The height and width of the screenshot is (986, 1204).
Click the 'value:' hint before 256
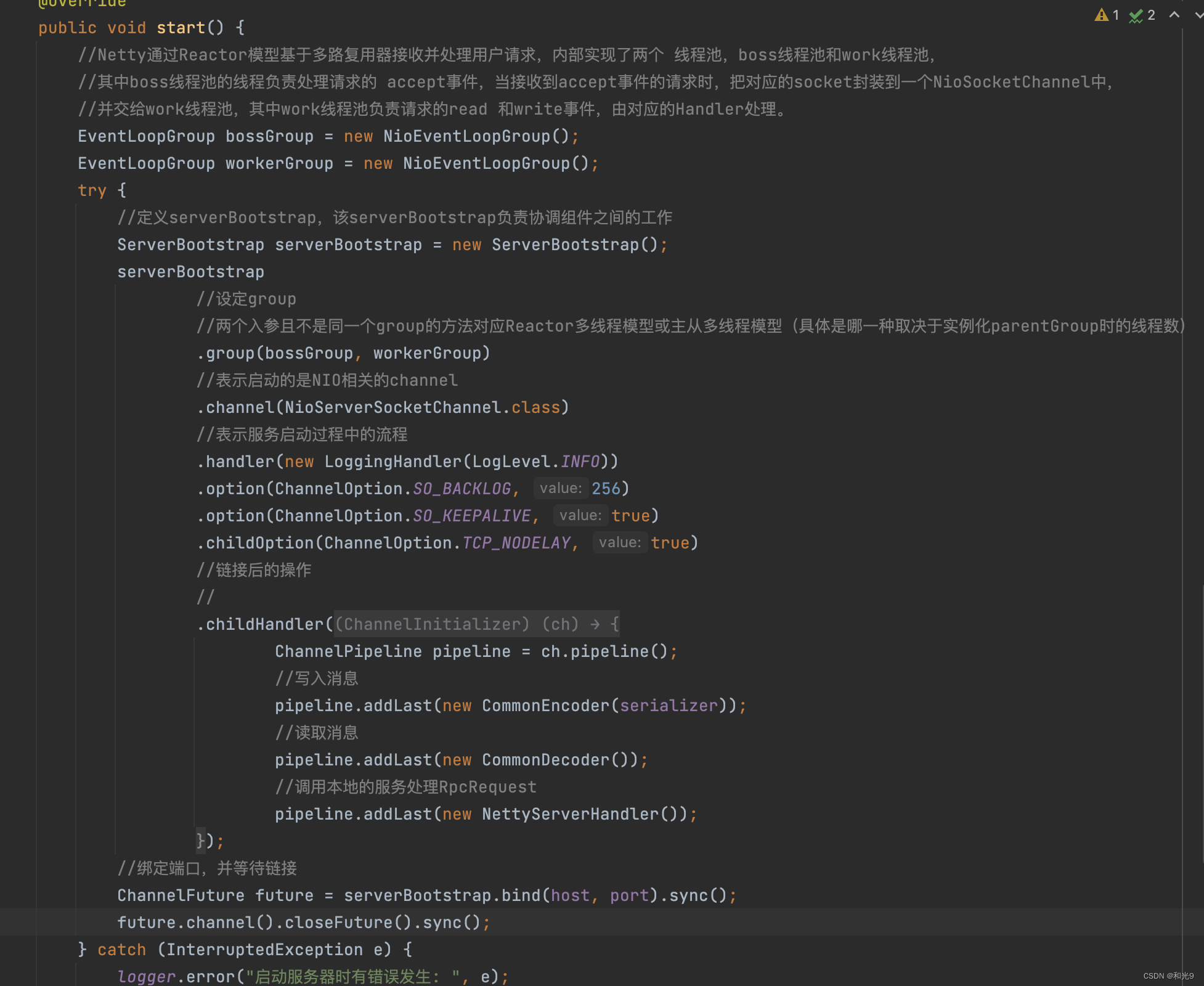561,488
